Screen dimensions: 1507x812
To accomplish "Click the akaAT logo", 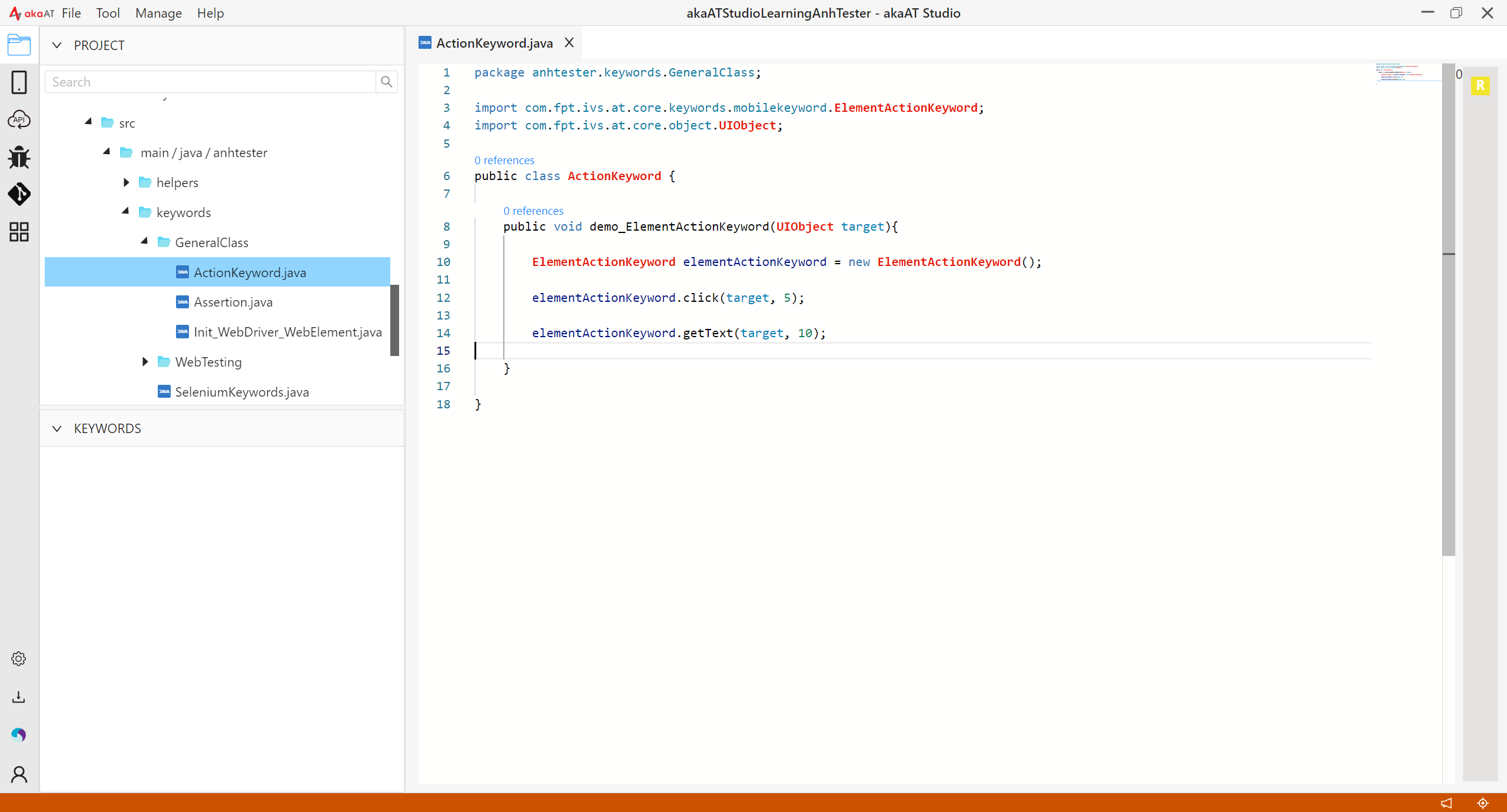I will click(32, 13).
